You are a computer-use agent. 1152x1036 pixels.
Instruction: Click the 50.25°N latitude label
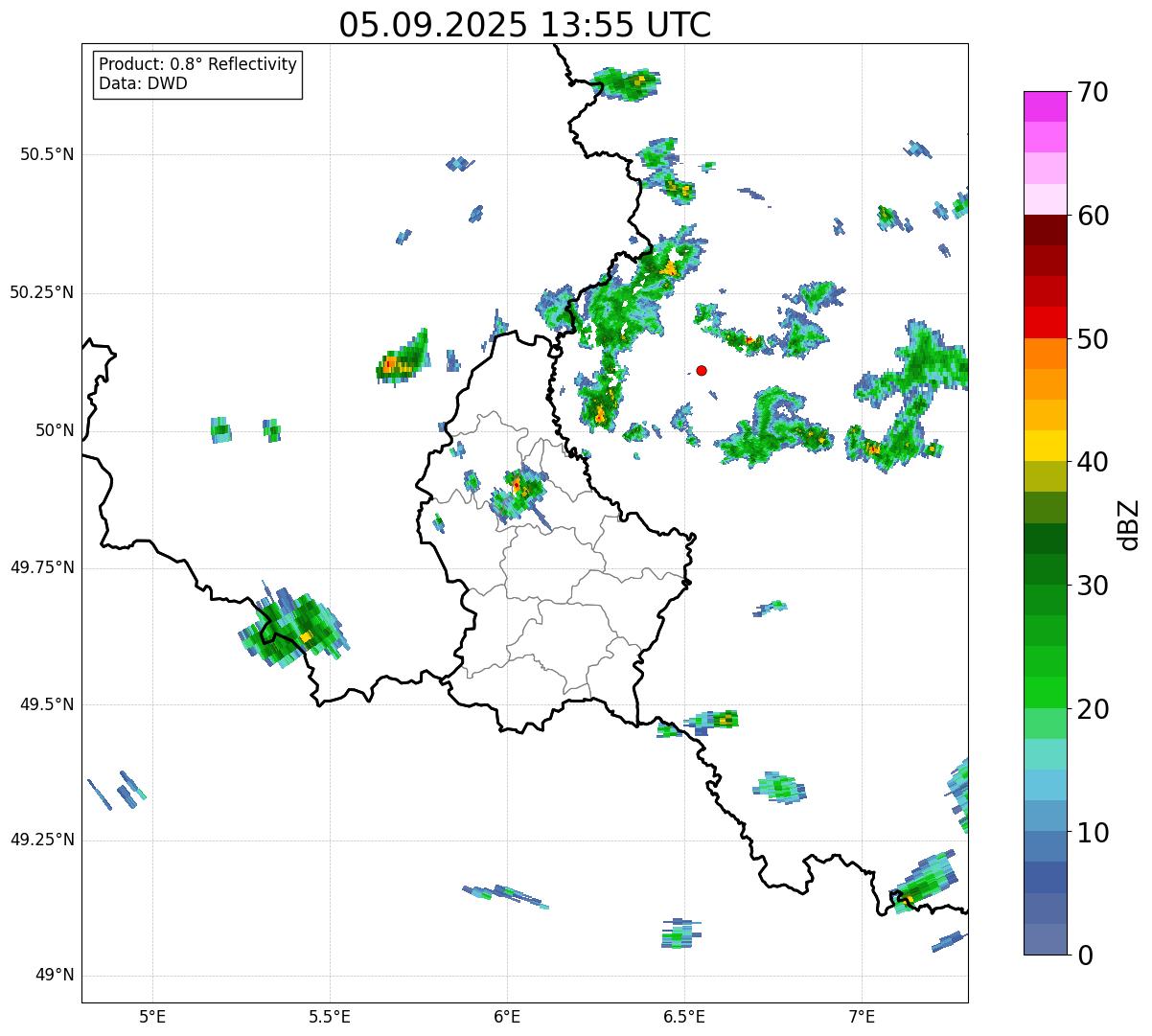pyautogui.click(x=41, y=292)
